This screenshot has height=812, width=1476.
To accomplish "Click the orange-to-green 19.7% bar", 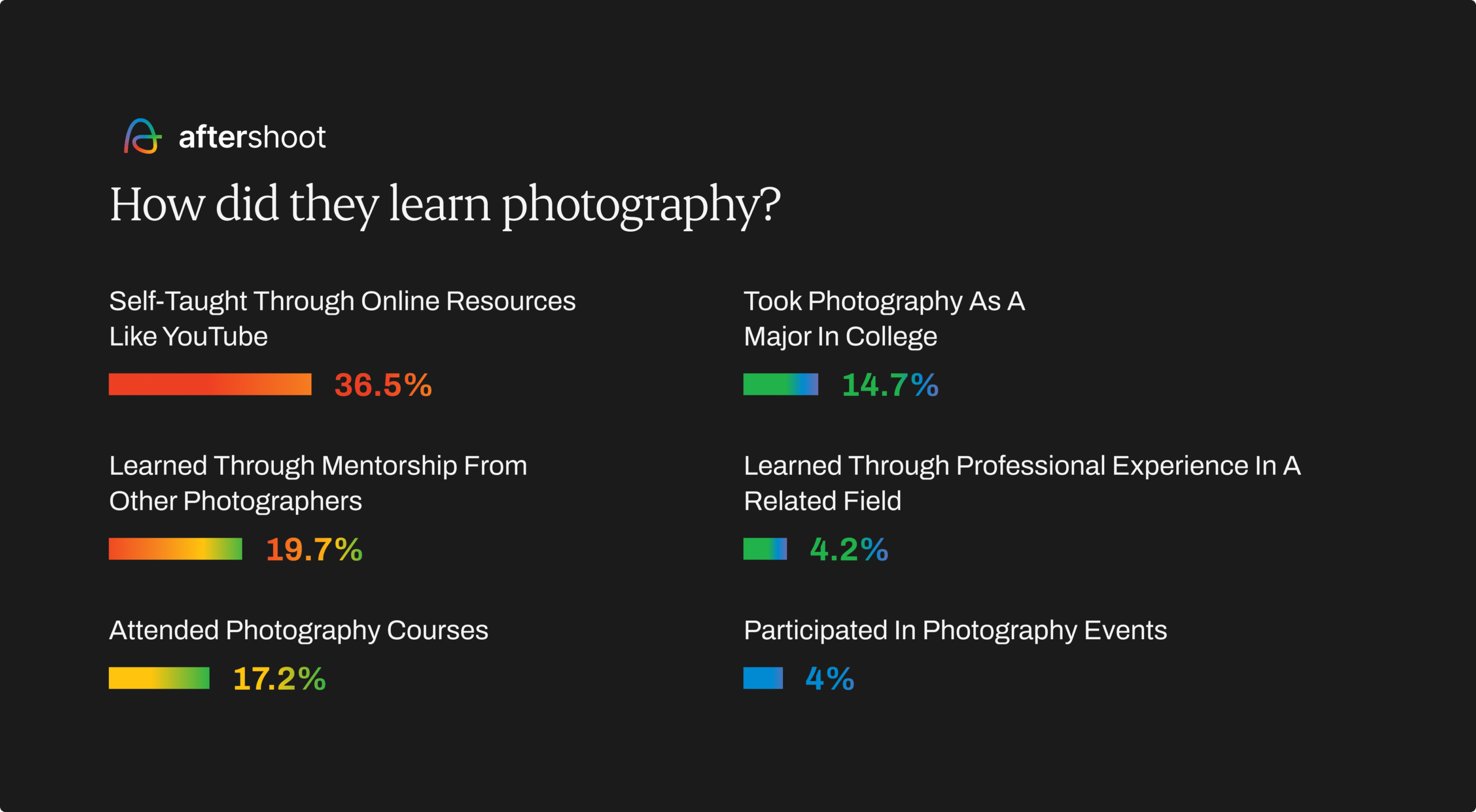I will pos(175,549).
